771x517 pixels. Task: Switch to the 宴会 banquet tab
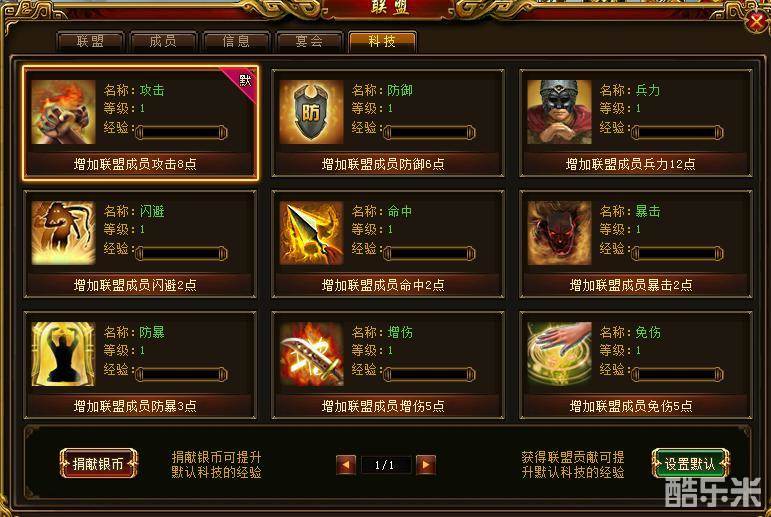309,42
